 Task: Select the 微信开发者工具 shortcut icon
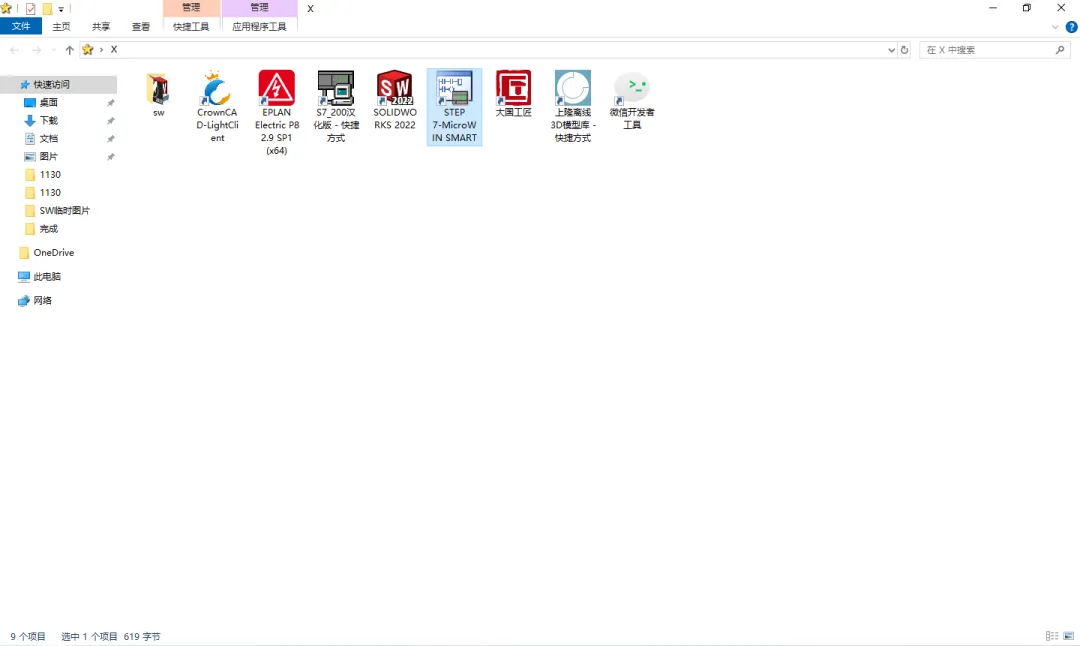[x=632, y=89]
